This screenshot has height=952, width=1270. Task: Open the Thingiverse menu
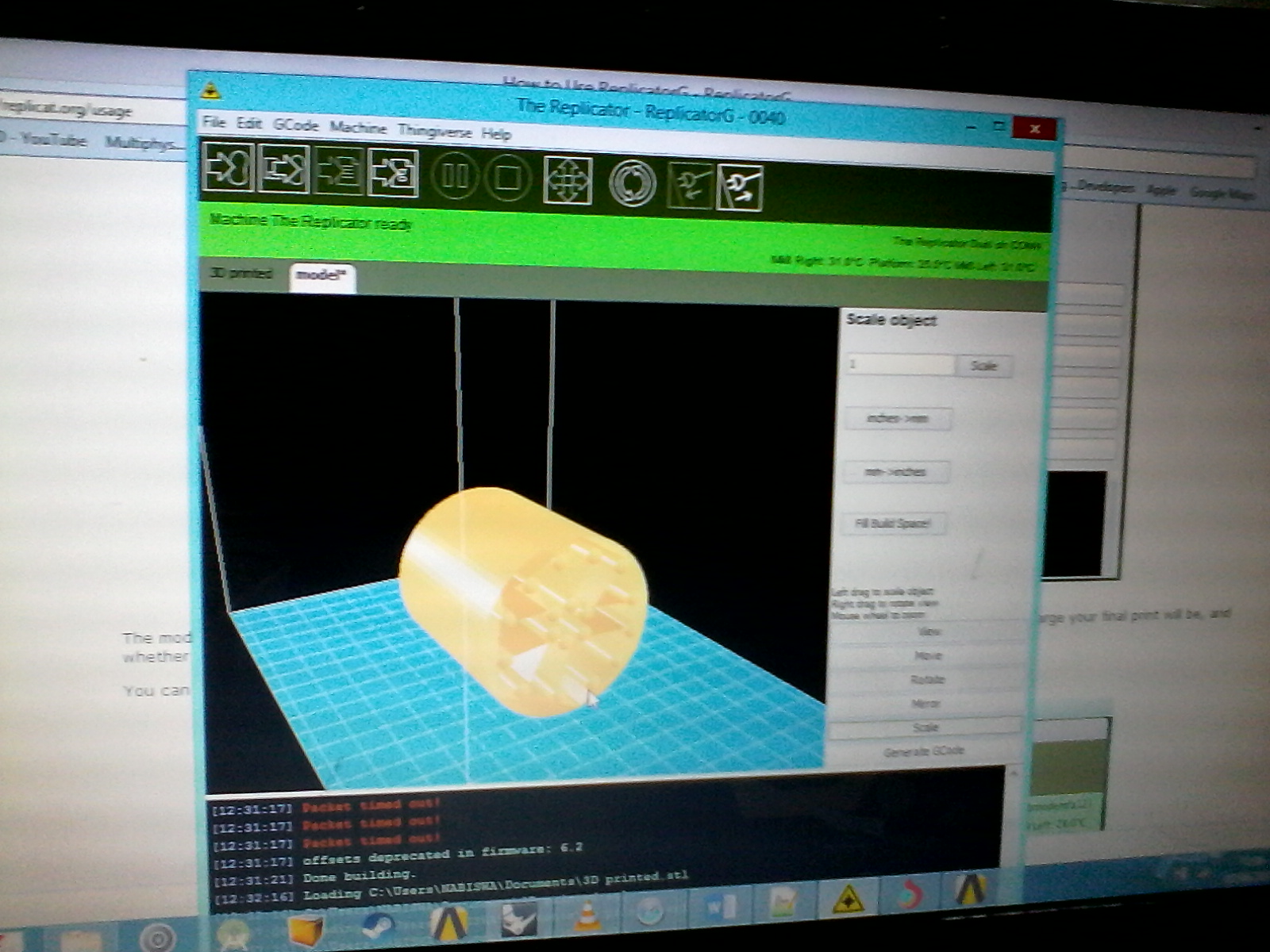[x=434, y=130]
